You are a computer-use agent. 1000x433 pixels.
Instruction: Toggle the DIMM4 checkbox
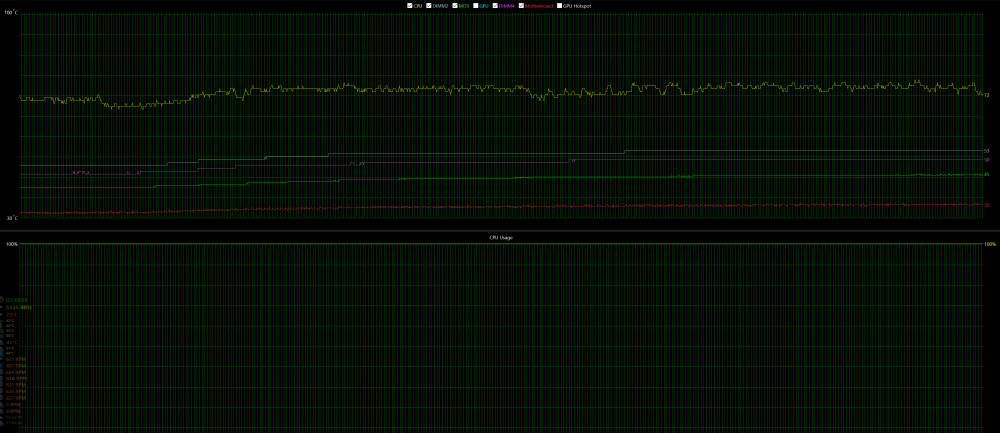495,6
